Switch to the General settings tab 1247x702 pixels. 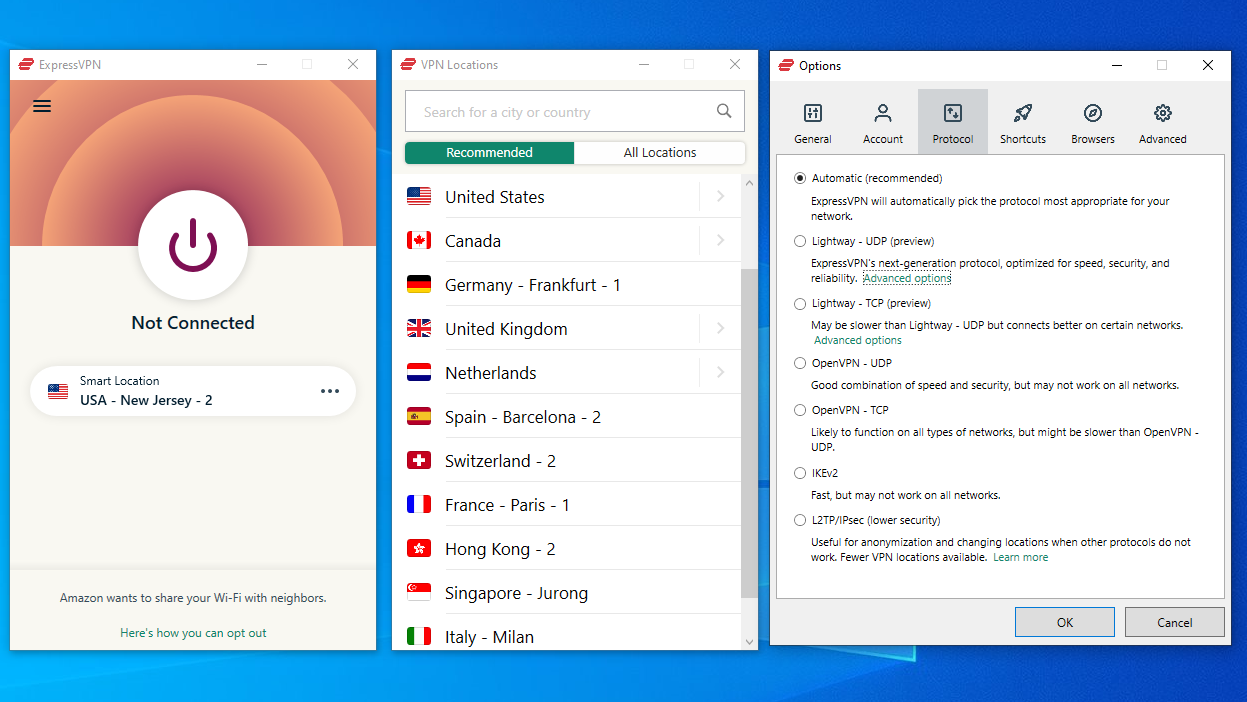(812, 121)
